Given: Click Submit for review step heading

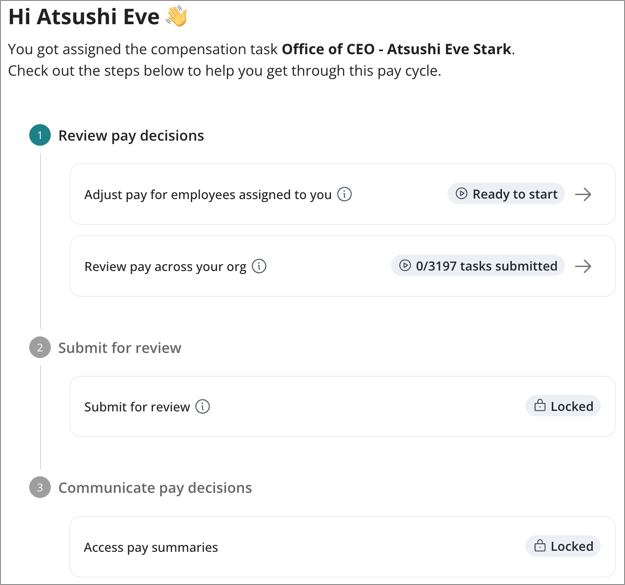Looking at the screenshot, I should point(120,348).
